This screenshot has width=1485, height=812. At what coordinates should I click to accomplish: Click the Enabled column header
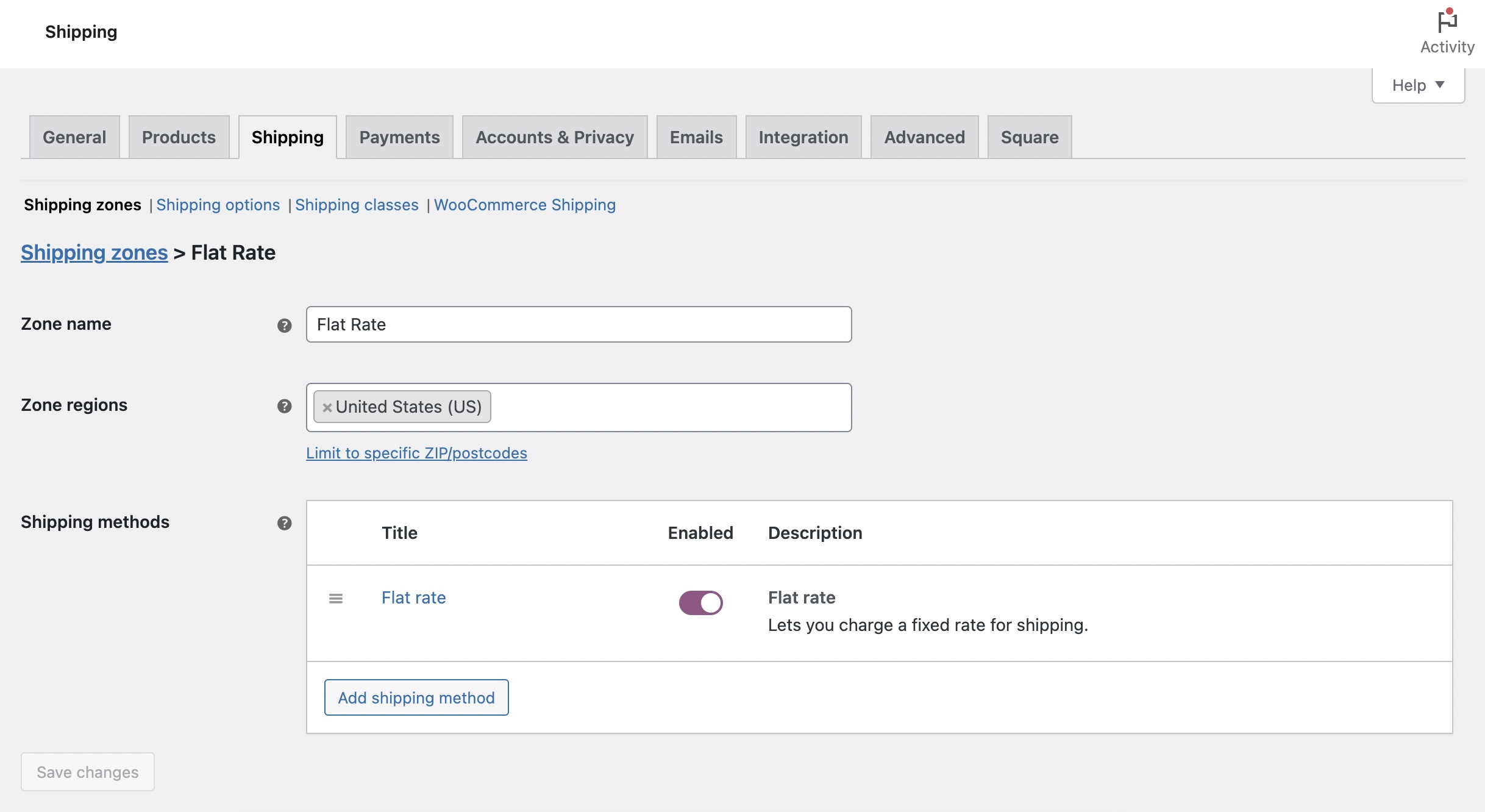tap(700, 533)
